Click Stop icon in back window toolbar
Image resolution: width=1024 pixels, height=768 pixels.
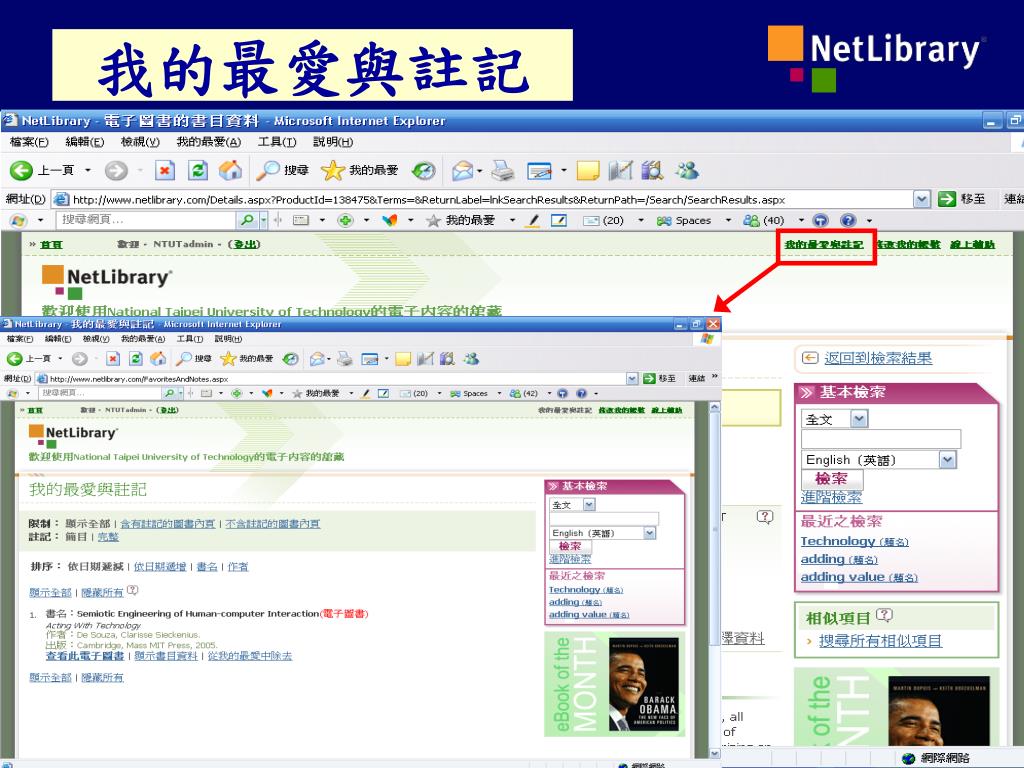point(165,170)
